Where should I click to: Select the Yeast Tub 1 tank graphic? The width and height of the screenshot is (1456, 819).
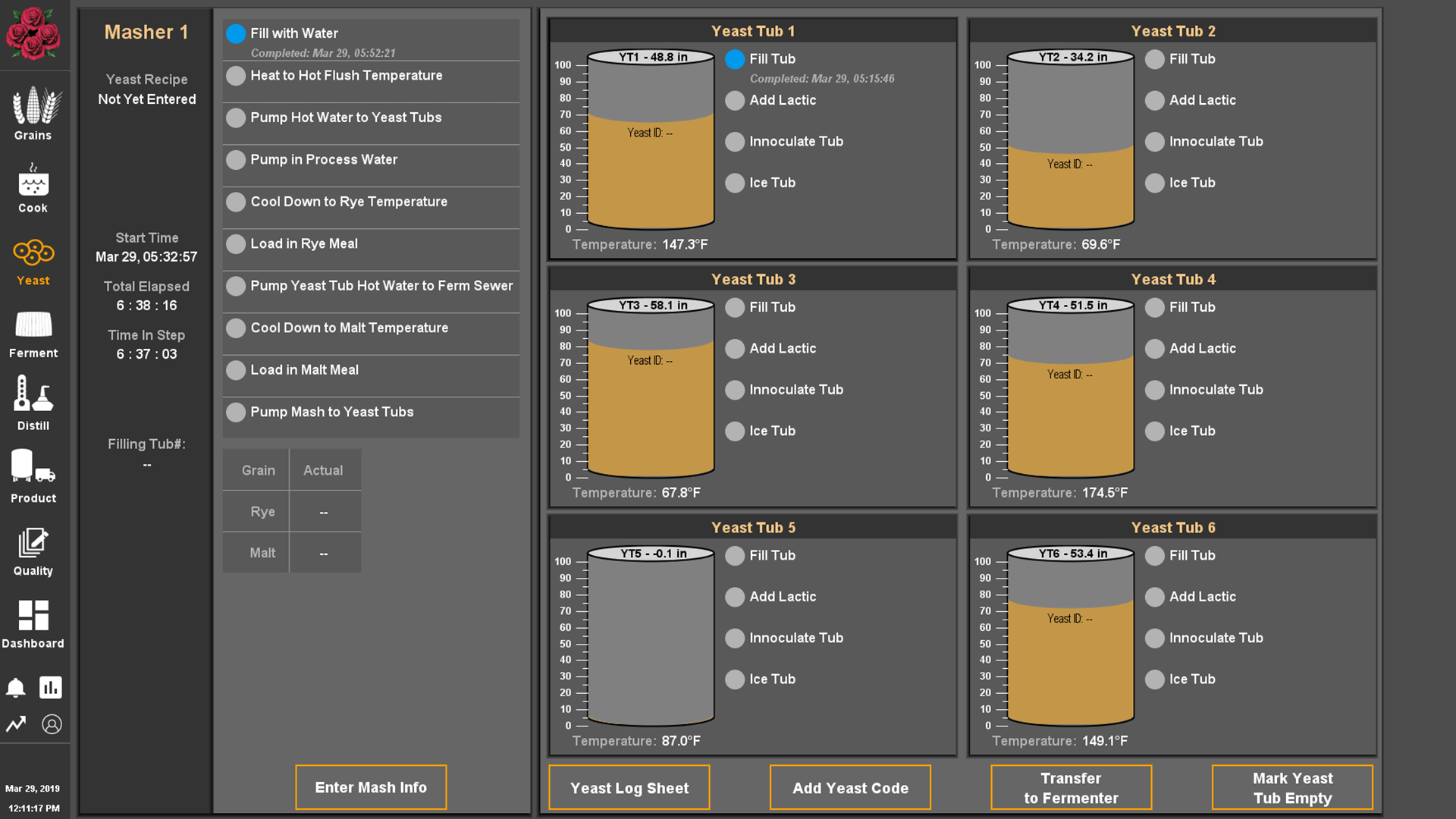(651, 140)
